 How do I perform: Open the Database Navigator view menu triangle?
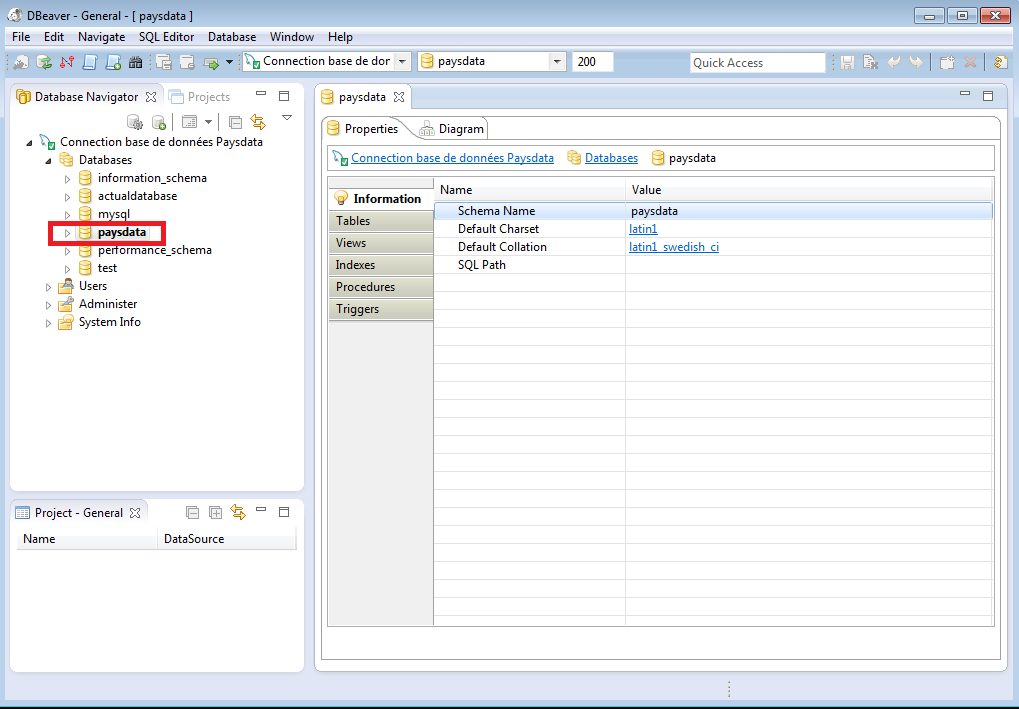287,118
